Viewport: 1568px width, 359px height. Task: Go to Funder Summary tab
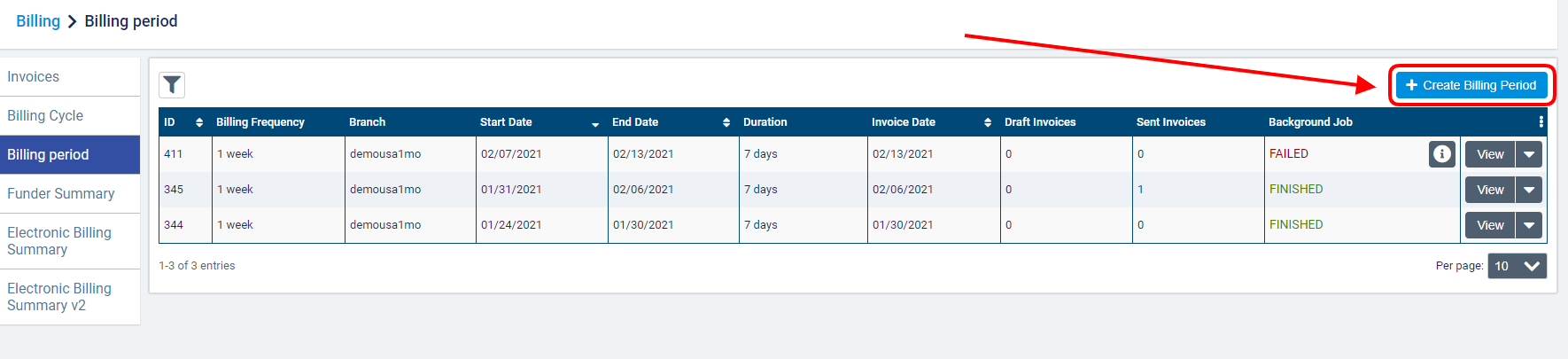(61, 194)
